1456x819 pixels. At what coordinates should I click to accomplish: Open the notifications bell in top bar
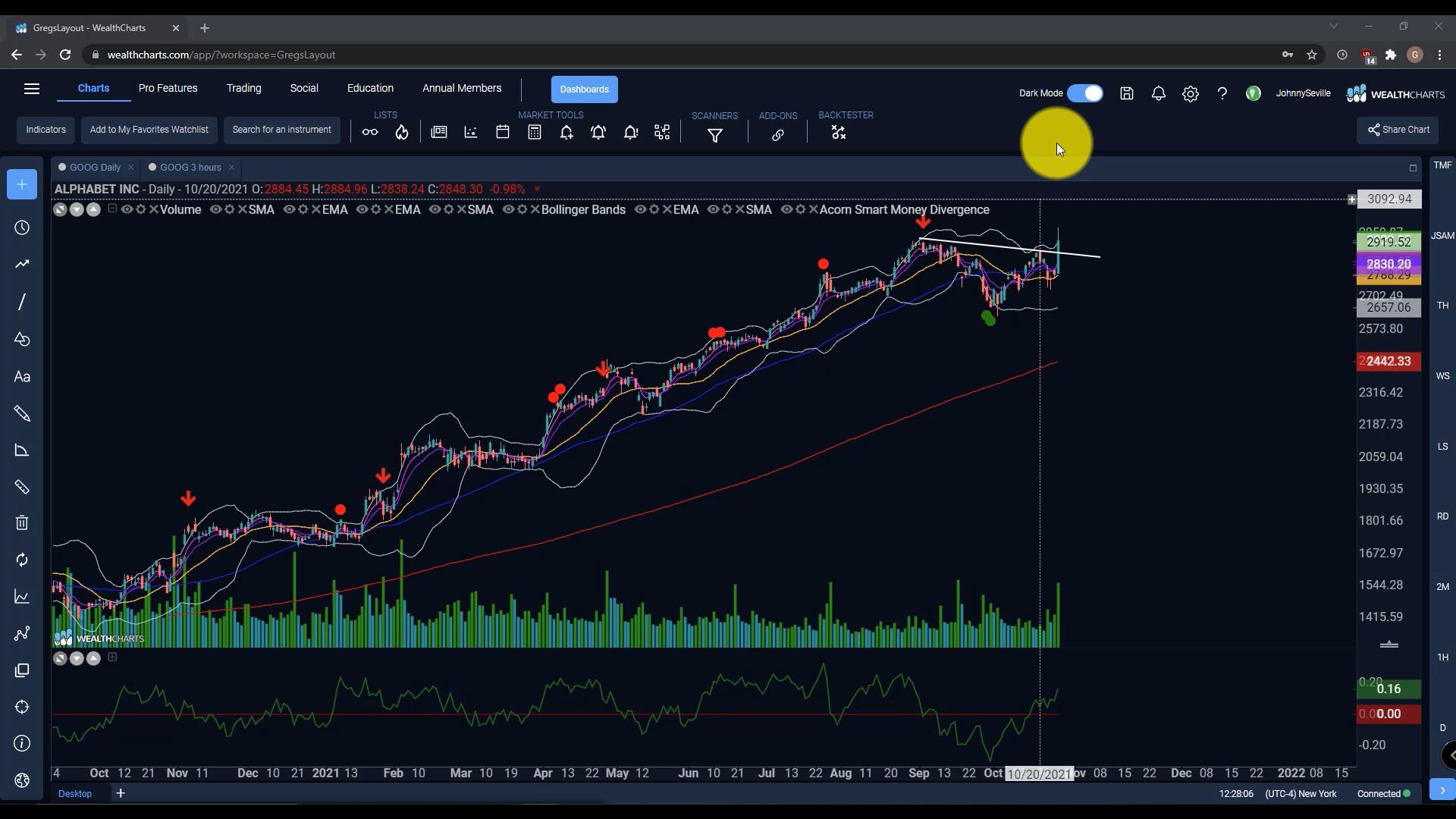pyautogui.click(x=1159, y=94)
